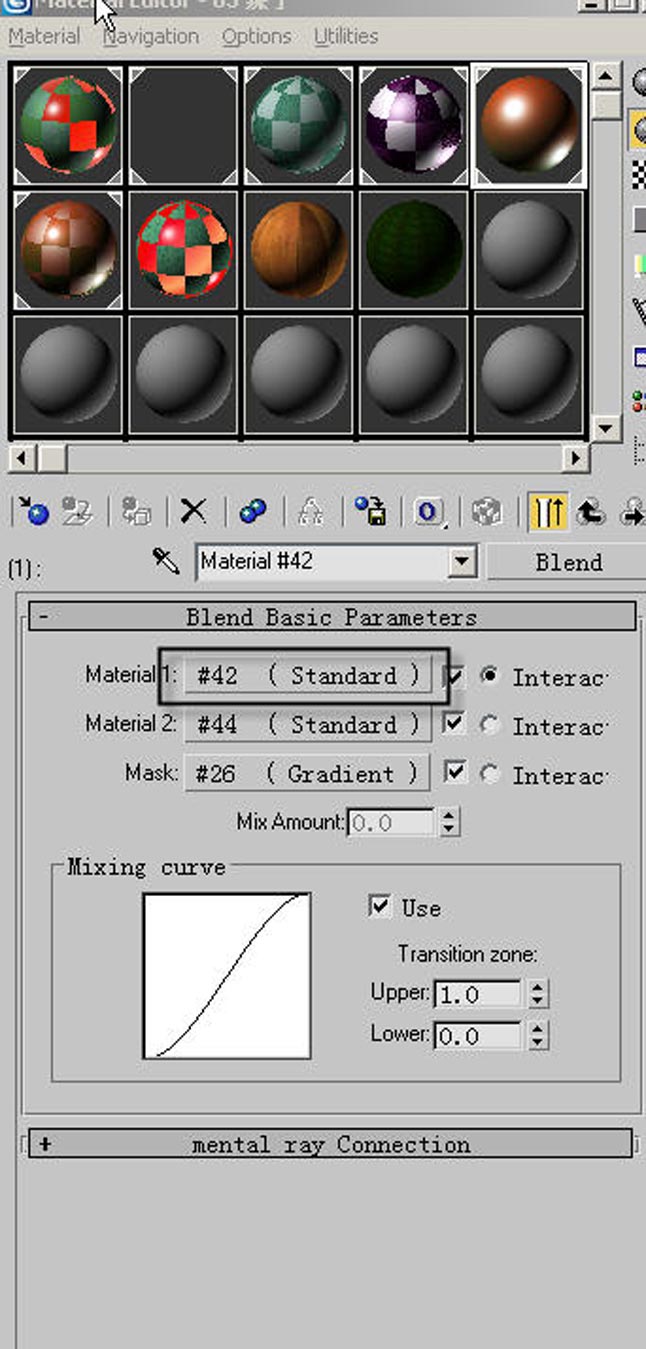Click the Reset Map/Mtl X icon

pos(193,512)
